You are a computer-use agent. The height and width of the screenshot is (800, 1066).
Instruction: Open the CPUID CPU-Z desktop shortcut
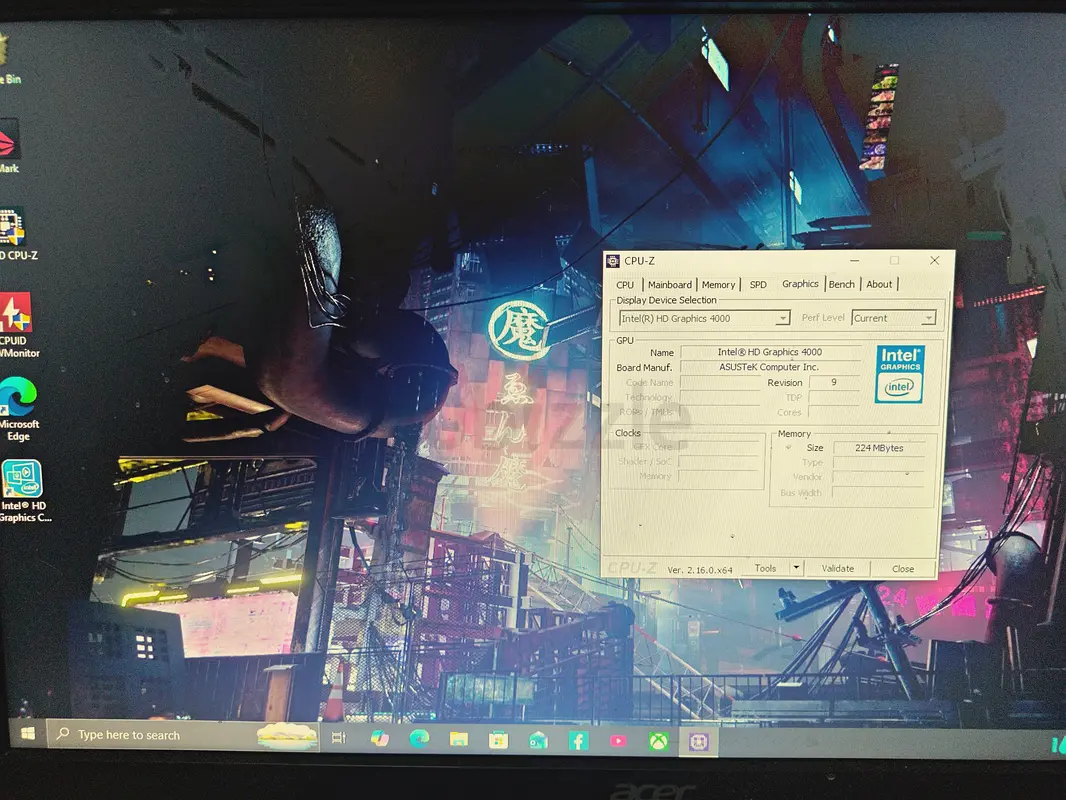14,234
